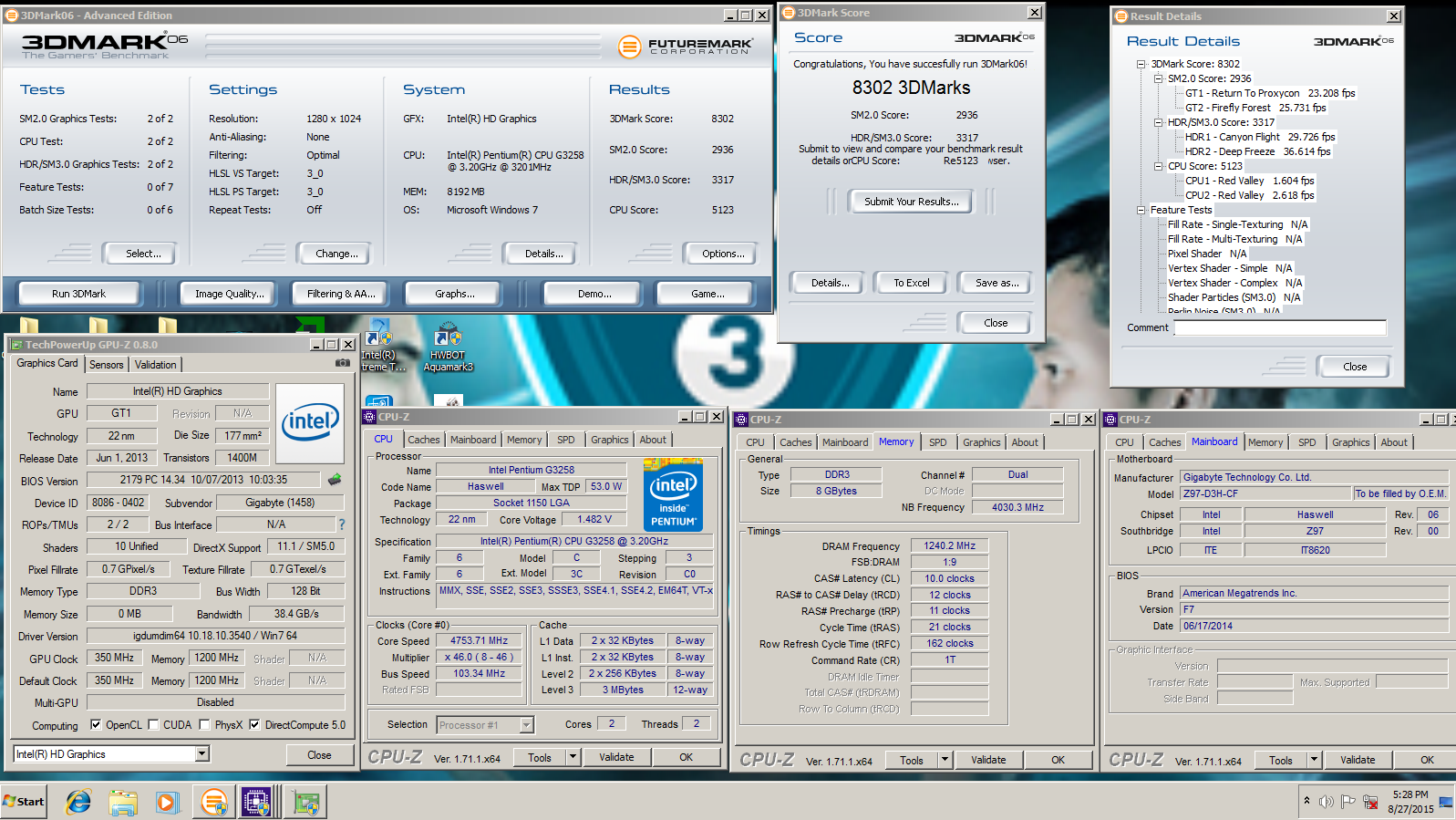Viewport: 1456px width, 820px height.
Task: Click the Game button in 3DMark06
Action: [707, 294]
